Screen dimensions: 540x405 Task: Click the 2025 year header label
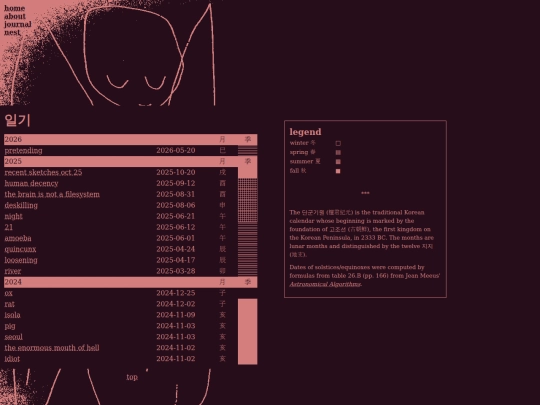pyautogui.click(x=13, y=161)
